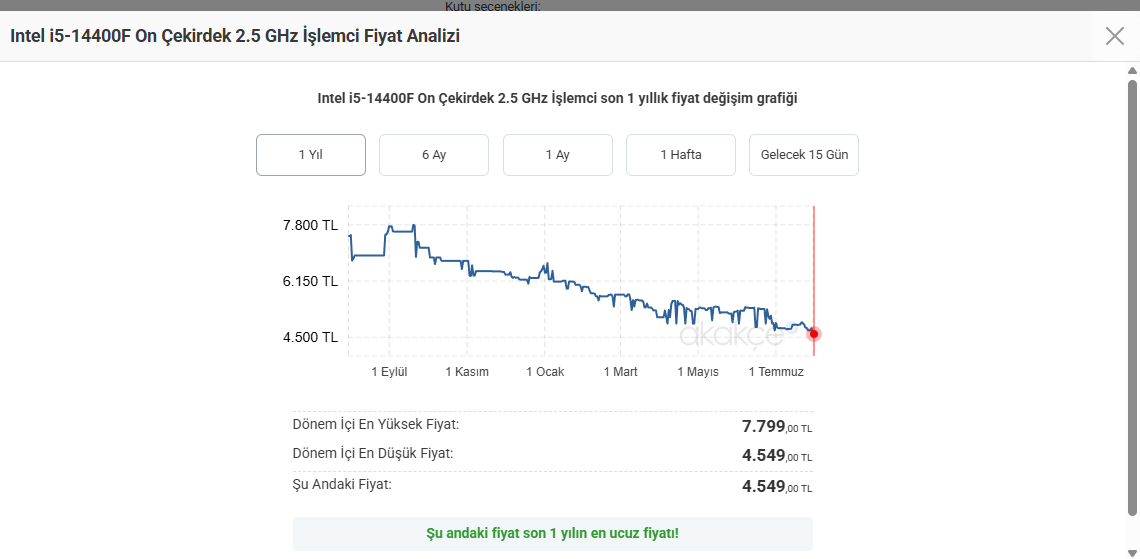
Task: Click the chart subtitle about son 1 yıllık
Action: 558,99
